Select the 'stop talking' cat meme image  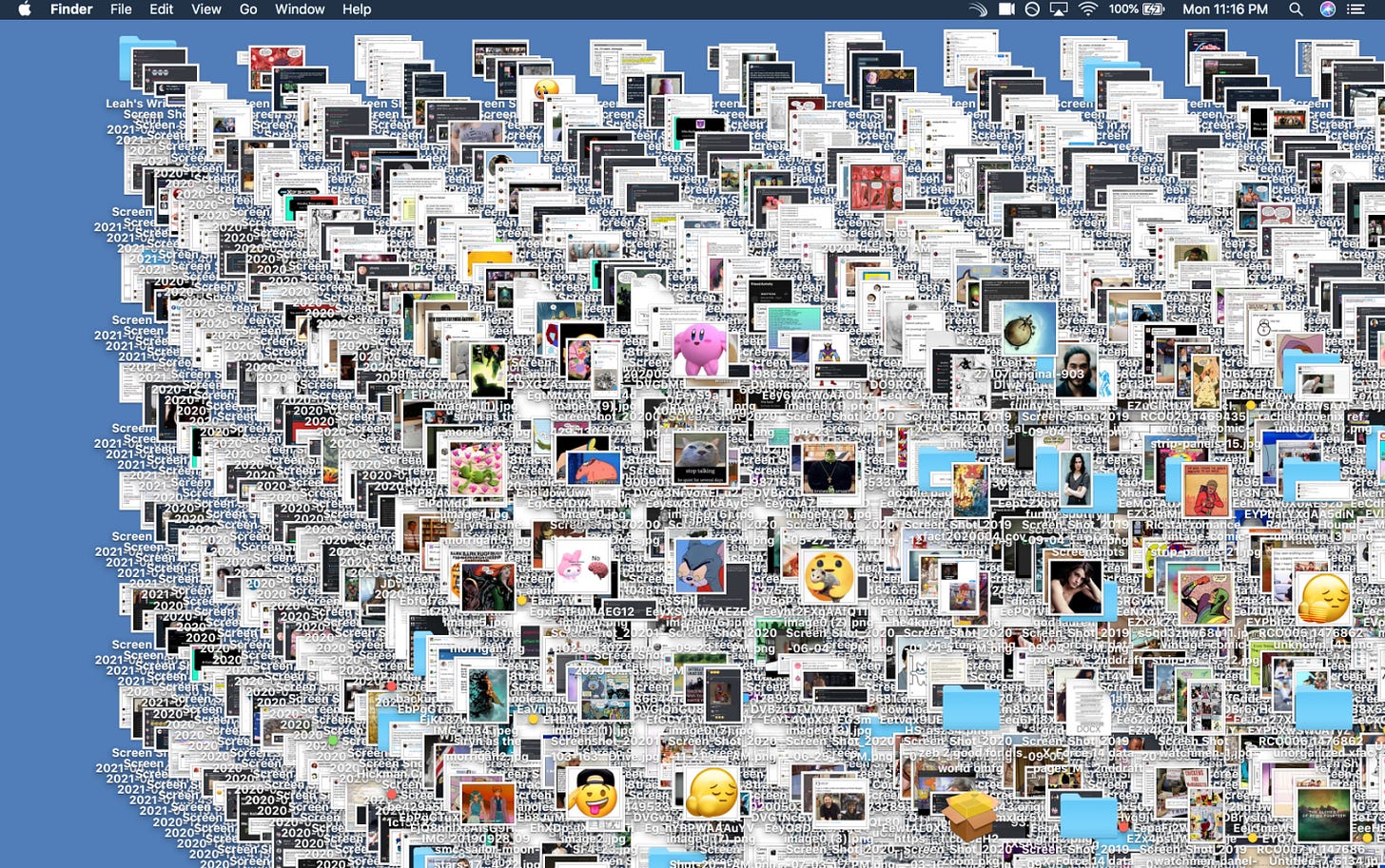tap(700, 458)
